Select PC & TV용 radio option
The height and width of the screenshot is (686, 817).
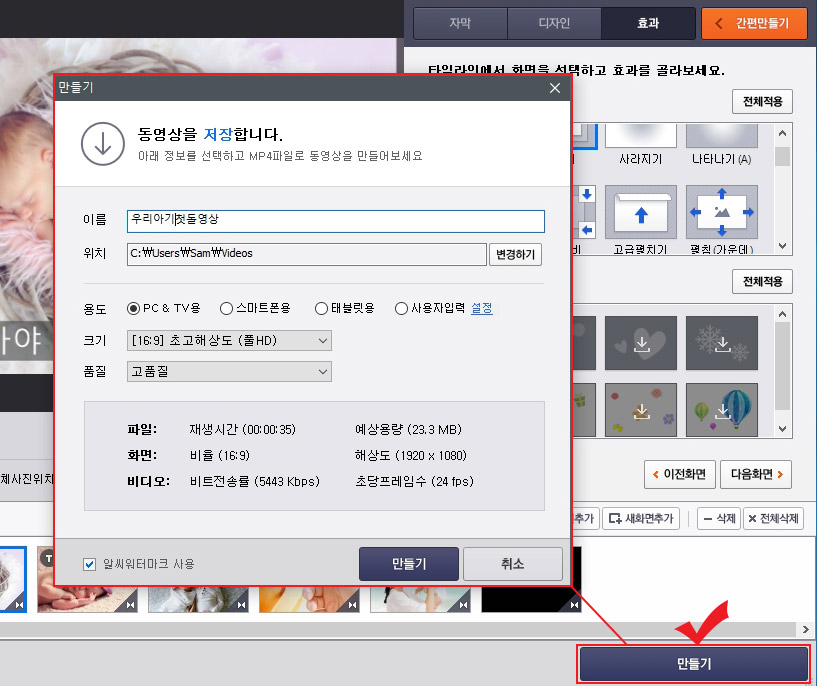pos(133,308)
